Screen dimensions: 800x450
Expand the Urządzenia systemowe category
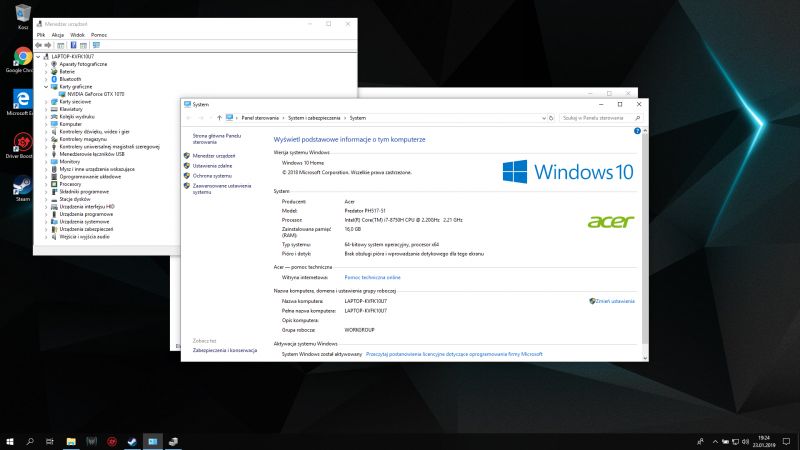pyautogui.click(x=46, y=222)
